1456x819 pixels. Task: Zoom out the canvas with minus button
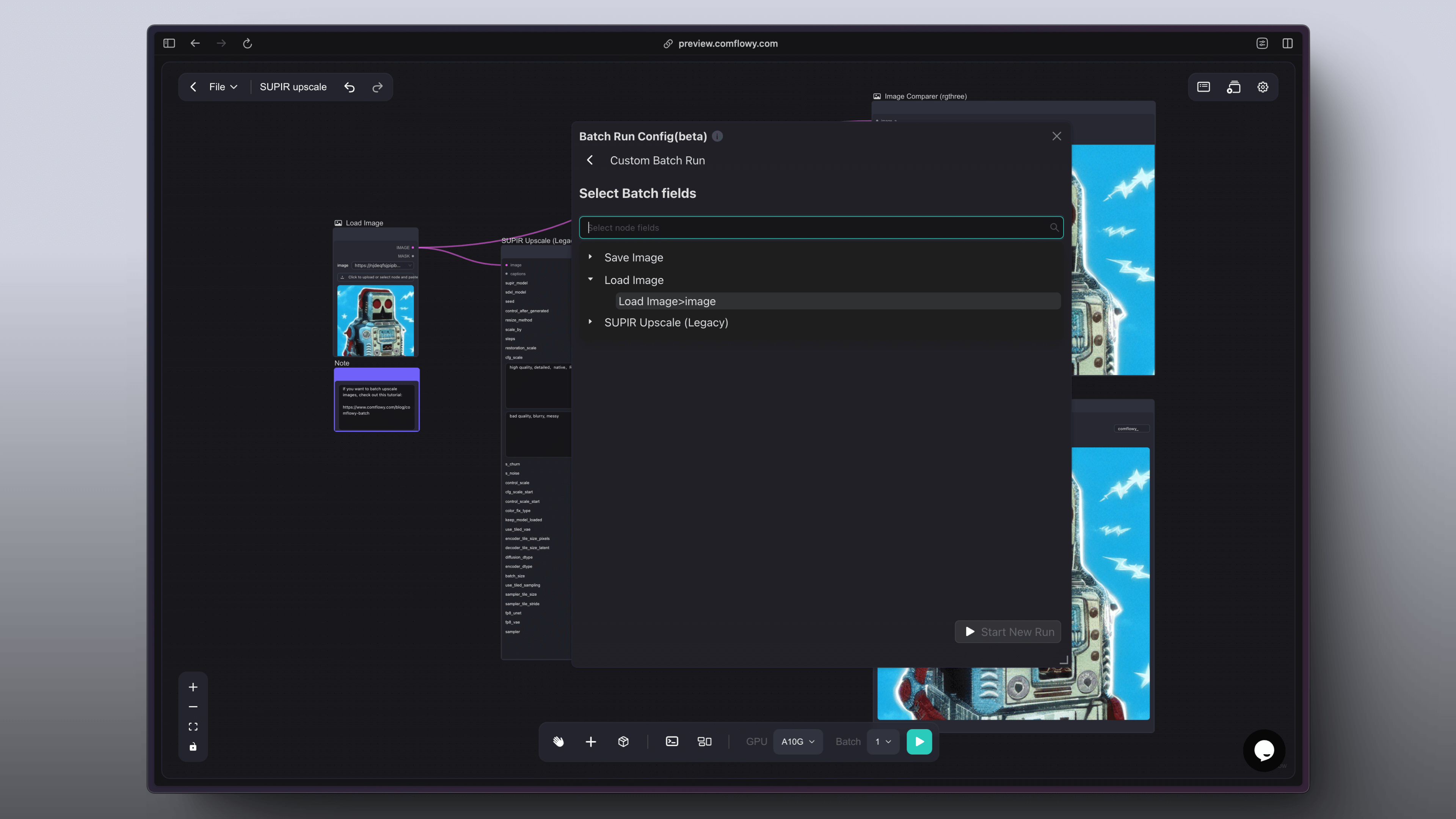point(193,707)
